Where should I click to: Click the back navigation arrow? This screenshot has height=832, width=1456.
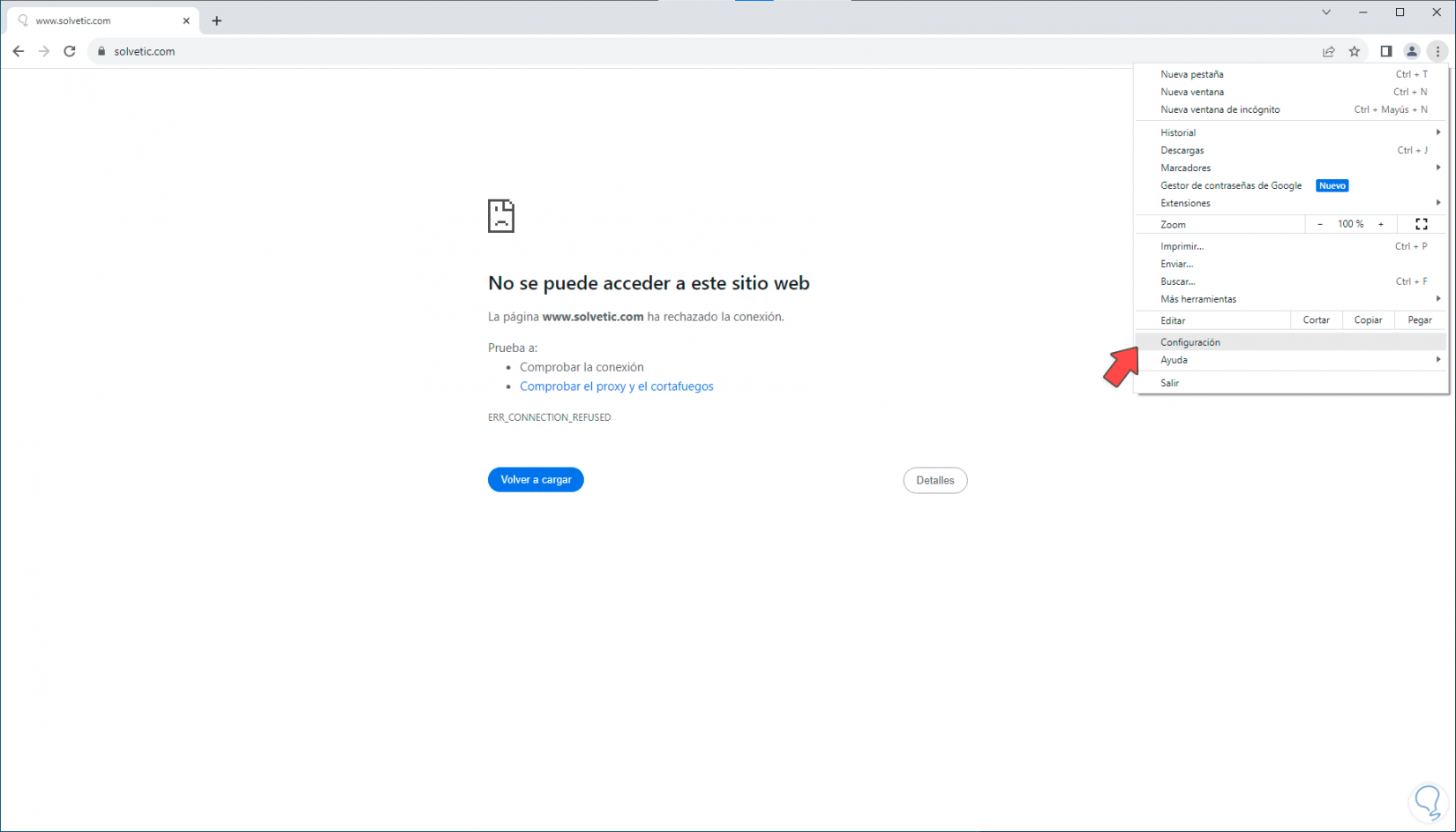19,51
